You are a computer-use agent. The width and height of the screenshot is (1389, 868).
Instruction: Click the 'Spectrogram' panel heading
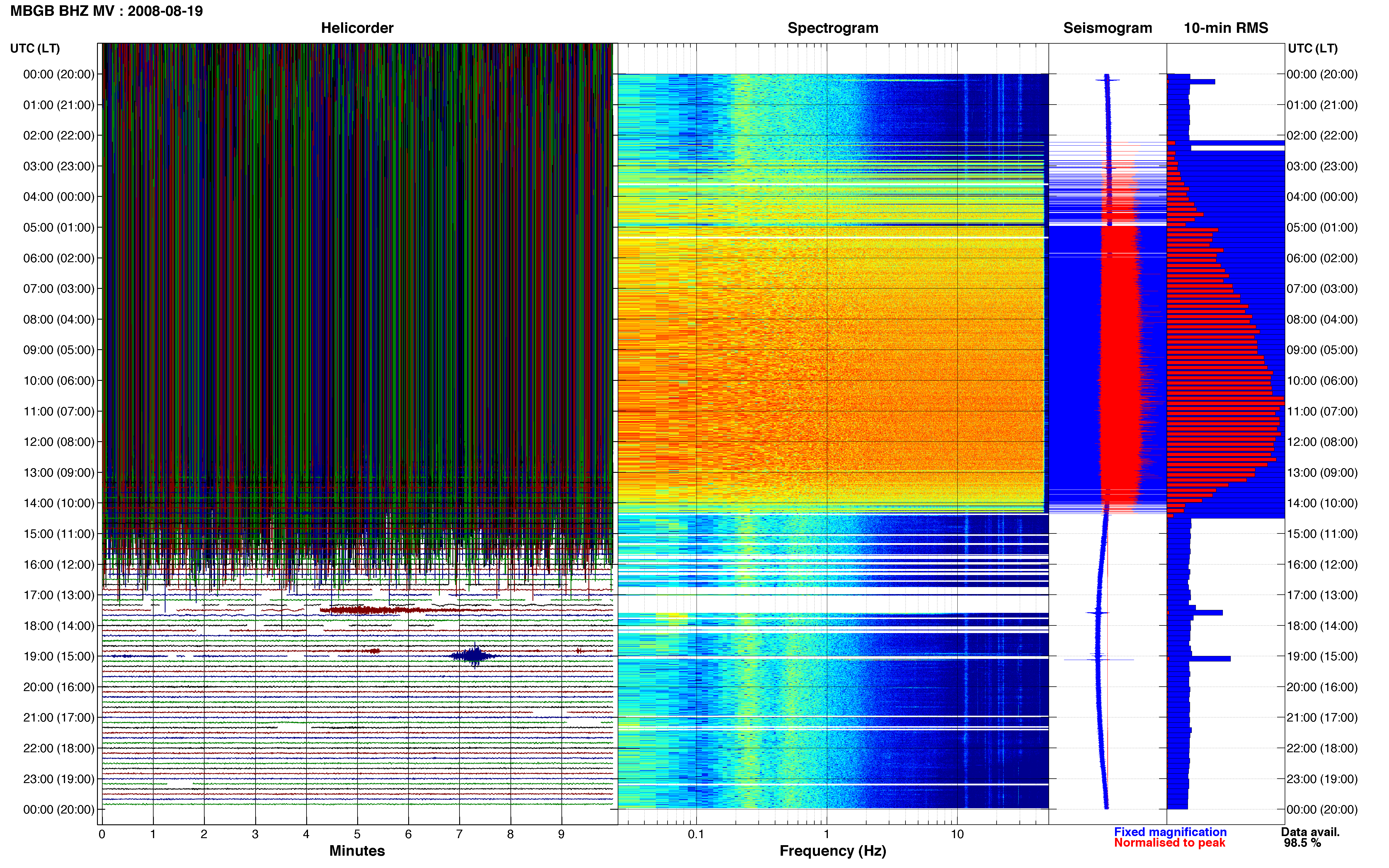(x=833, y=28)
